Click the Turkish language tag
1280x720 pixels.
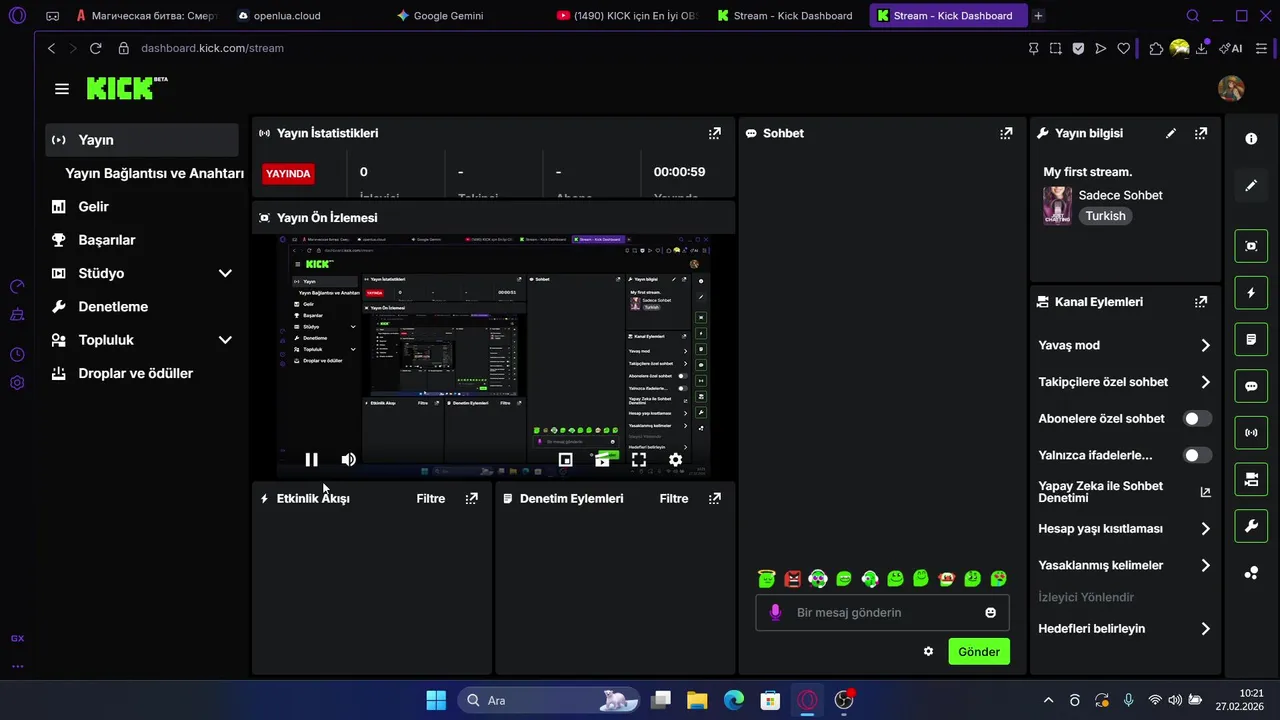(1105, 216)
